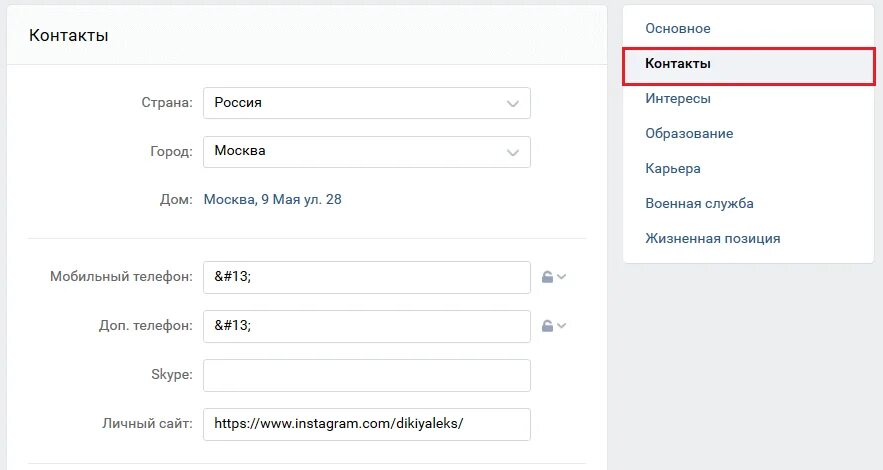
Task: Click the lock icon beside Мобильный телефон
Action: (x=547, y=277)
